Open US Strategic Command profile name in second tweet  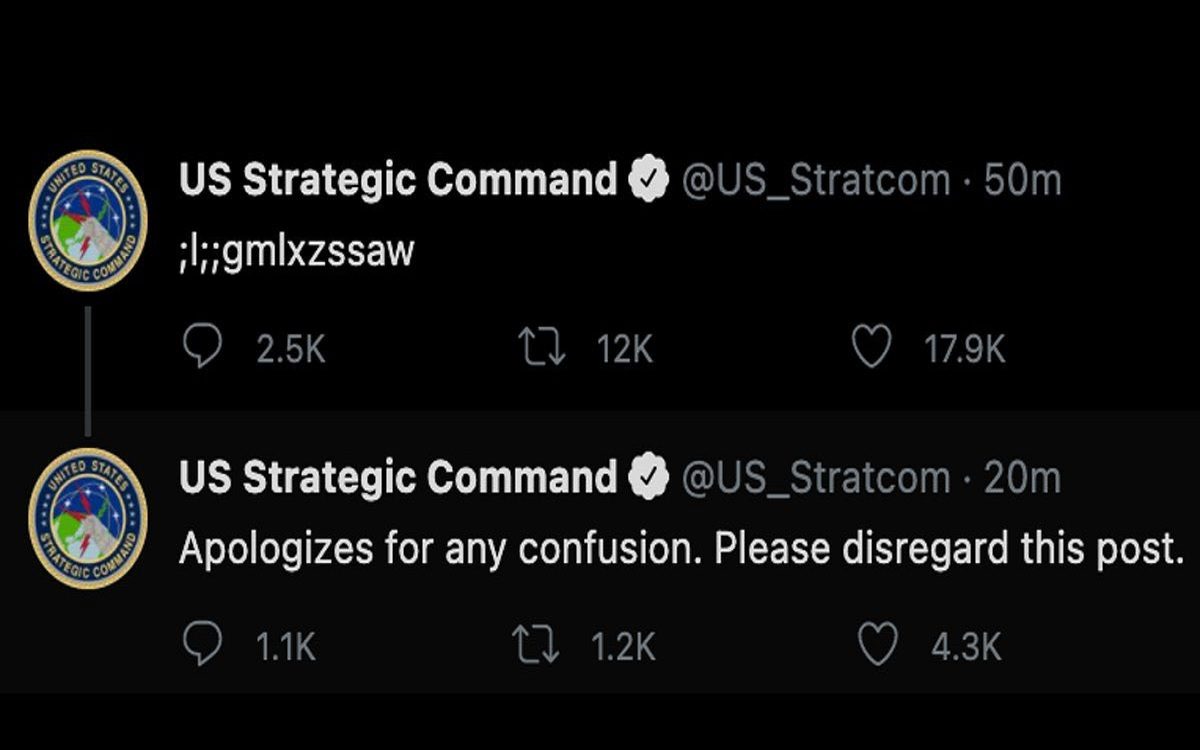[x=398, y=478]
